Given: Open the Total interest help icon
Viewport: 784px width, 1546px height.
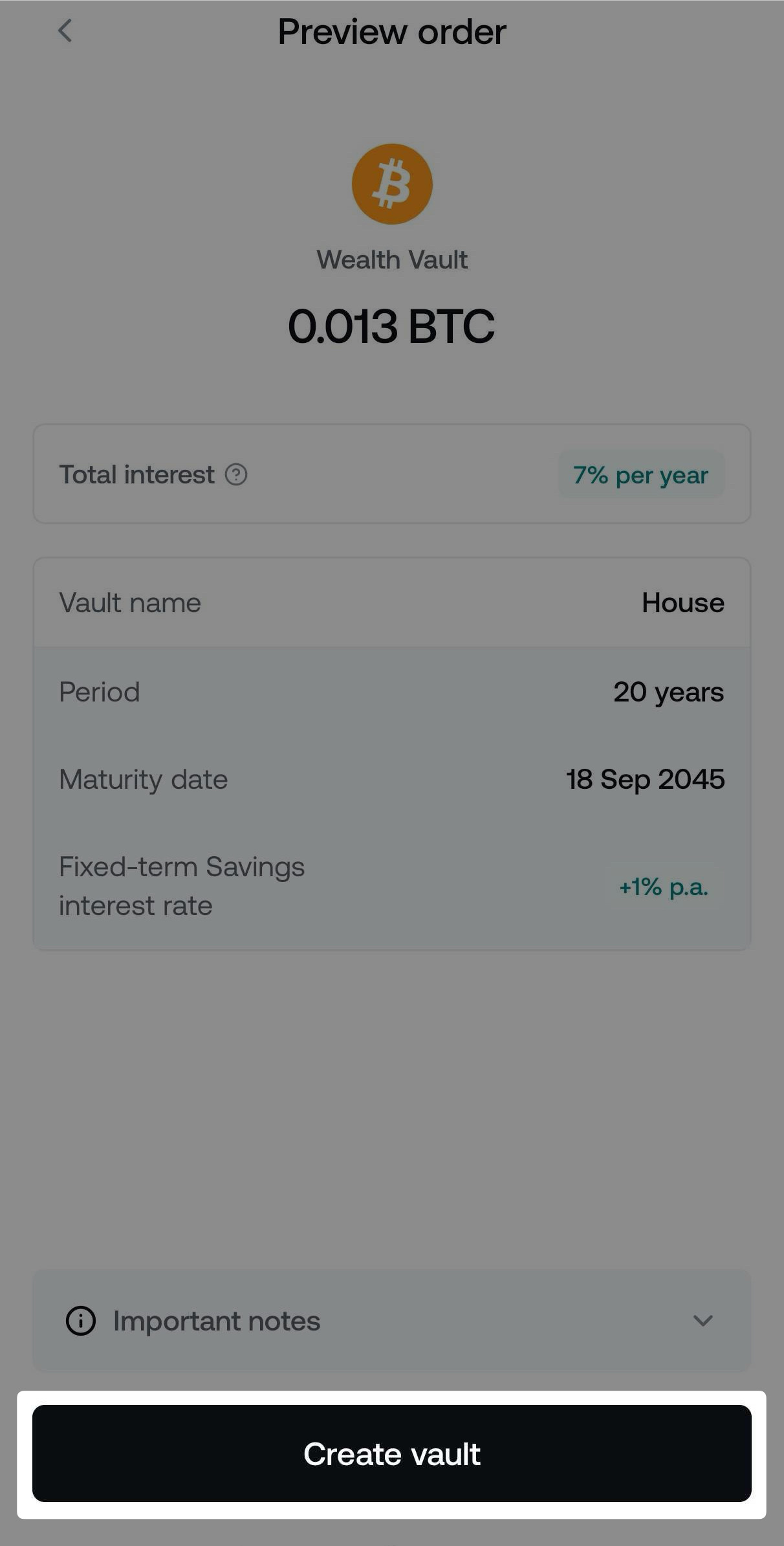Looking at the screenshot, I should tap(236, 475).
